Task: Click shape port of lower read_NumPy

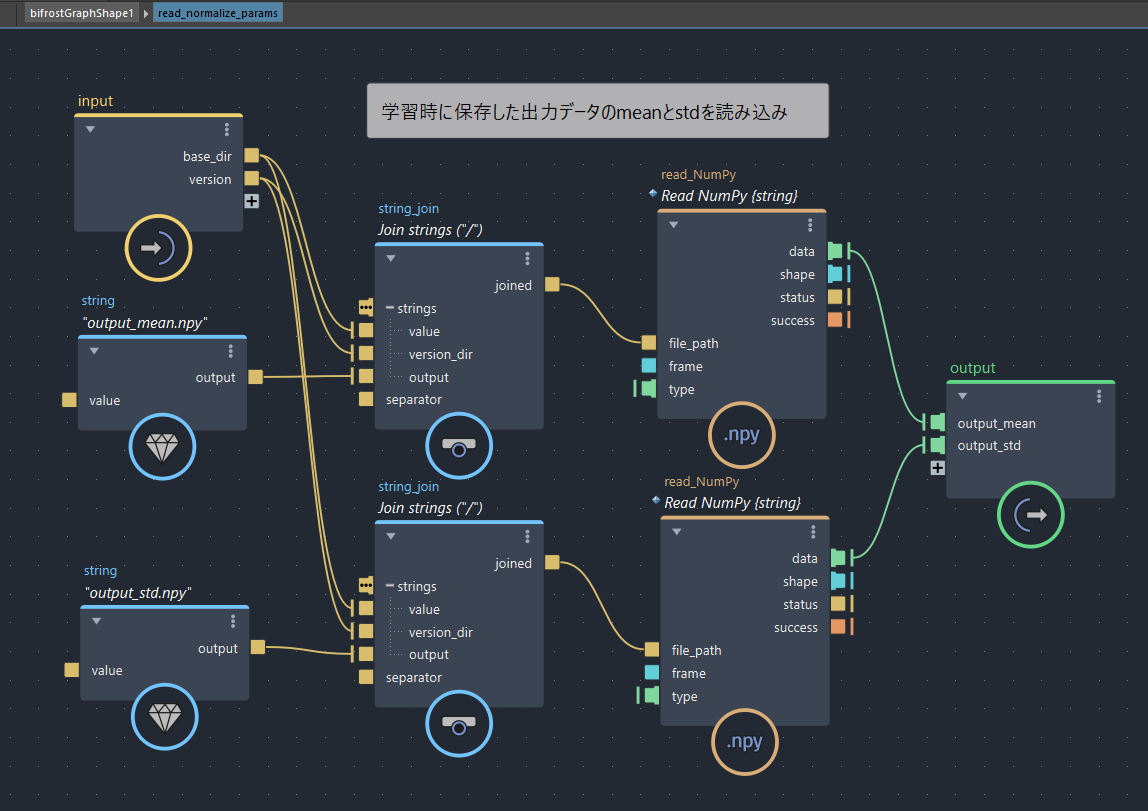Action: coord(838,581)
